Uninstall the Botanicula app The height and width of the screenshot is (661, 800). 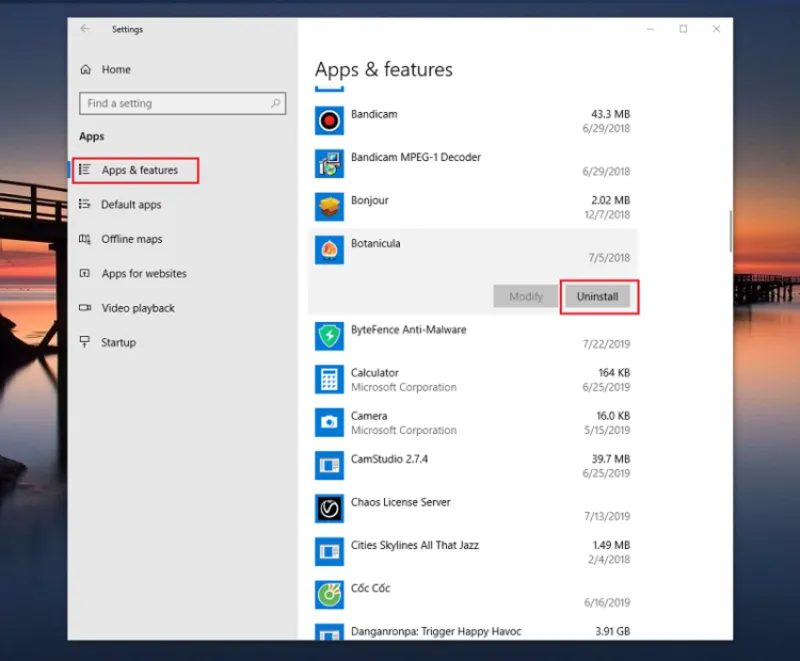(597, 297)
